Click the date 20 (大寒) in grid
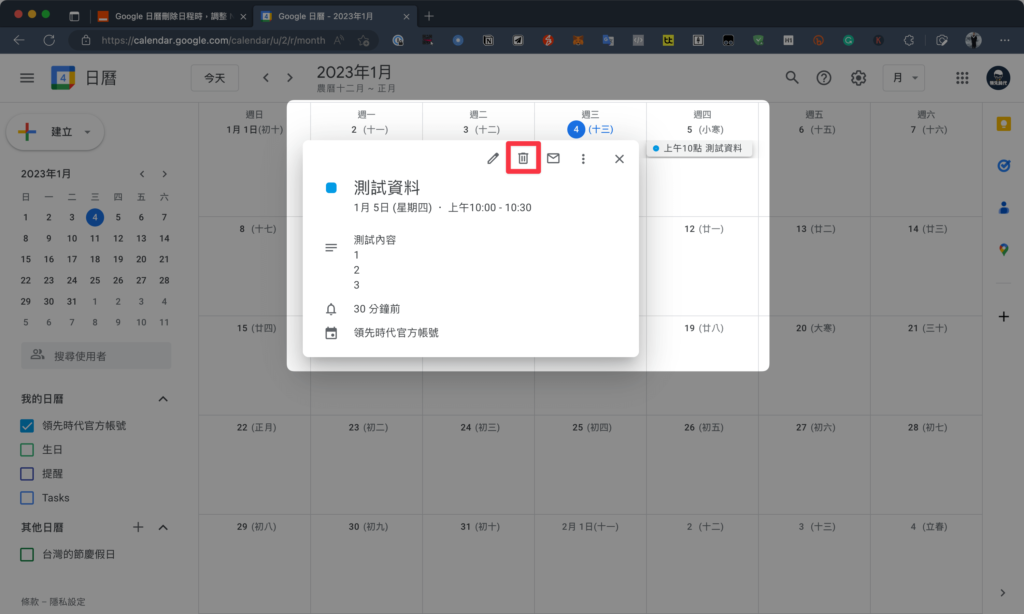 (x=816, y=328)
